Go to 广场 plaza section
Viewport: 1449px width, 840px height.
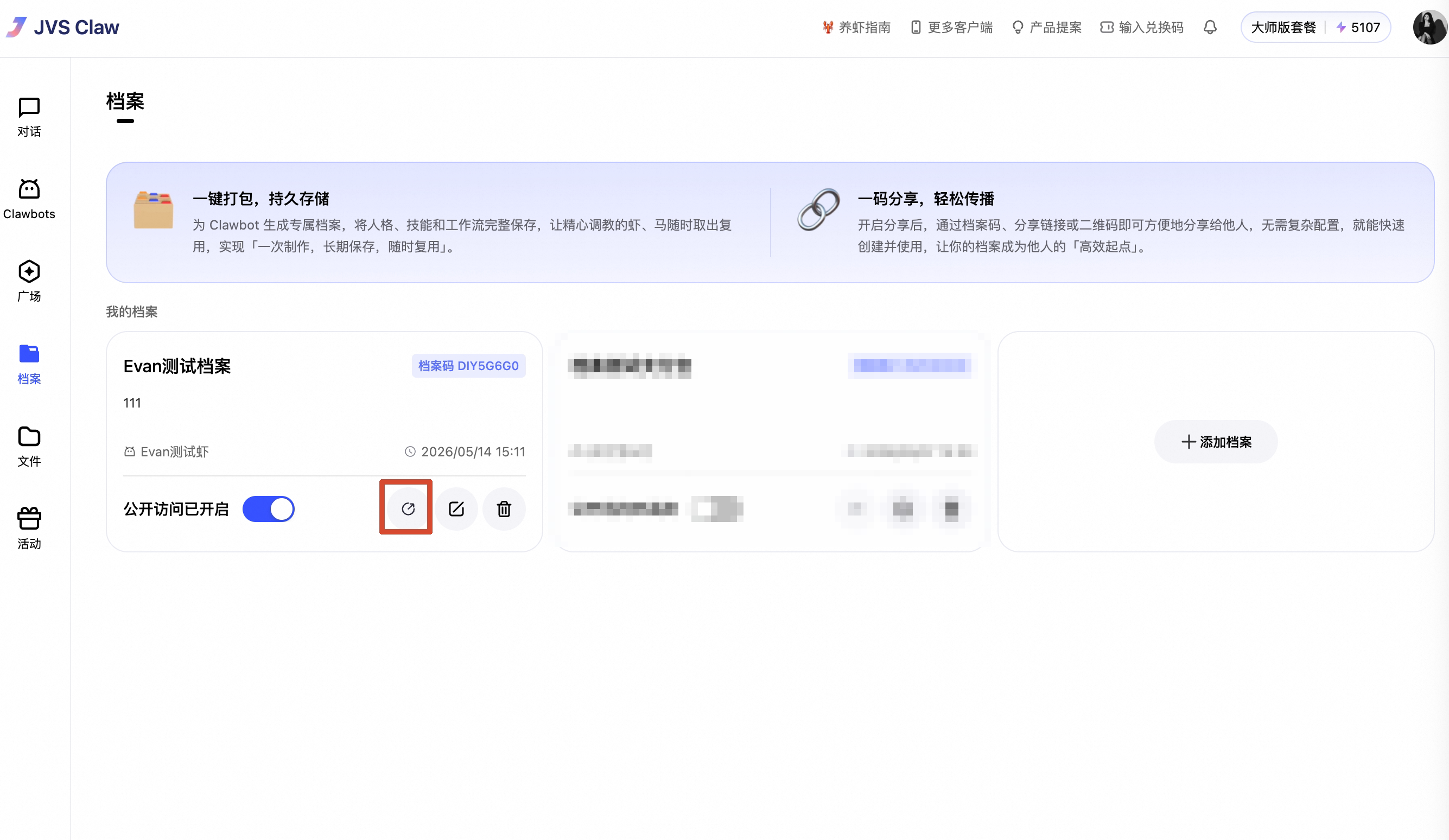(x=29, y=282)
